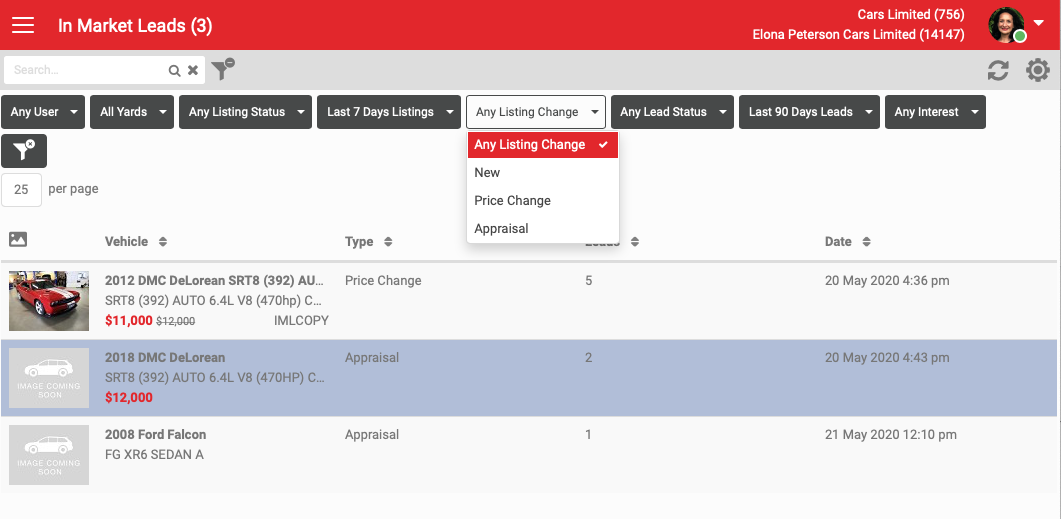Click the $11,000 price
The height and width of the screenshot is (519, 1061).
click(x=129, y=321)
